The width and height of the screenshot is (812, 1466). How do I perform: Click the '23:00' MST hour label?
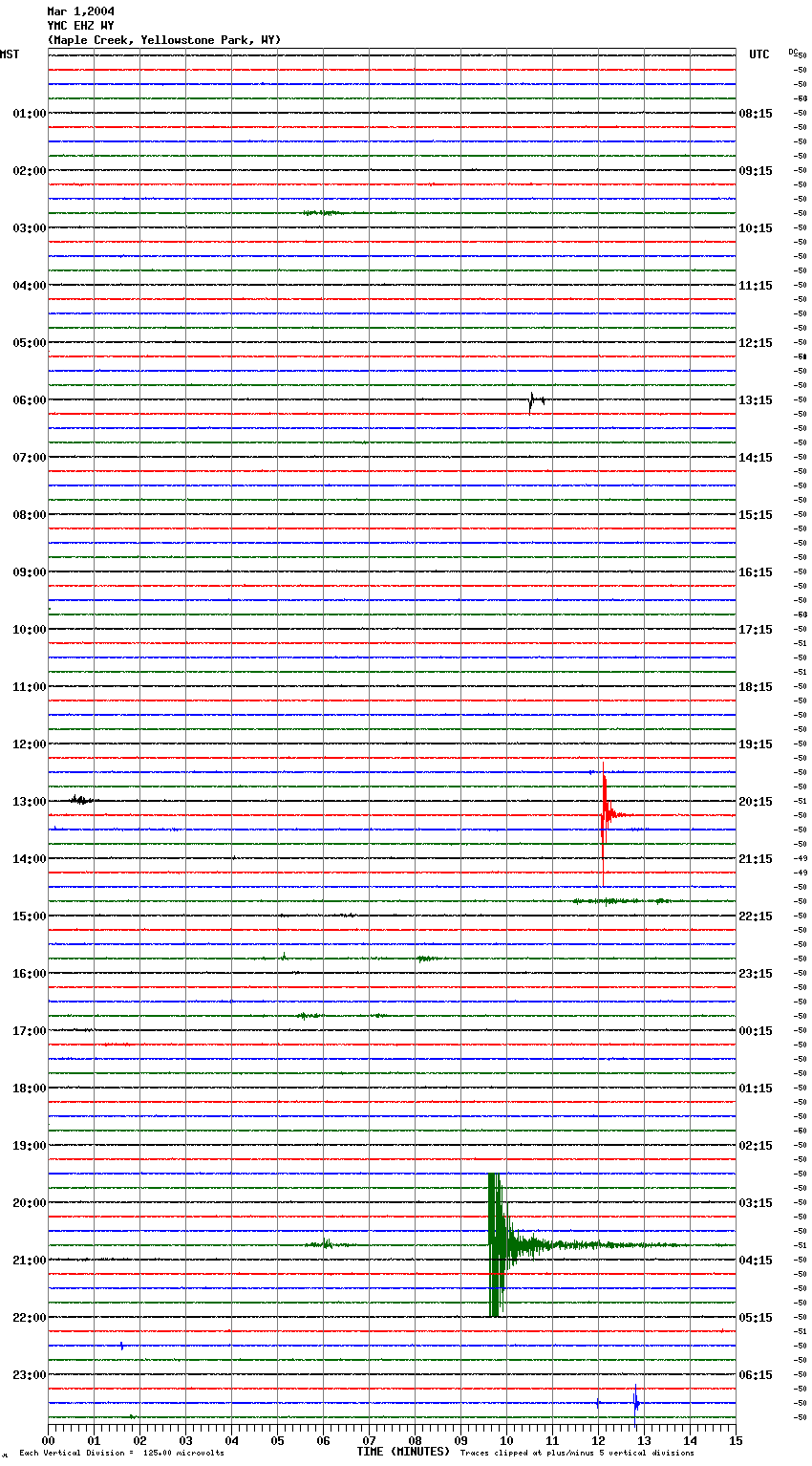[x=30, y=1375]
